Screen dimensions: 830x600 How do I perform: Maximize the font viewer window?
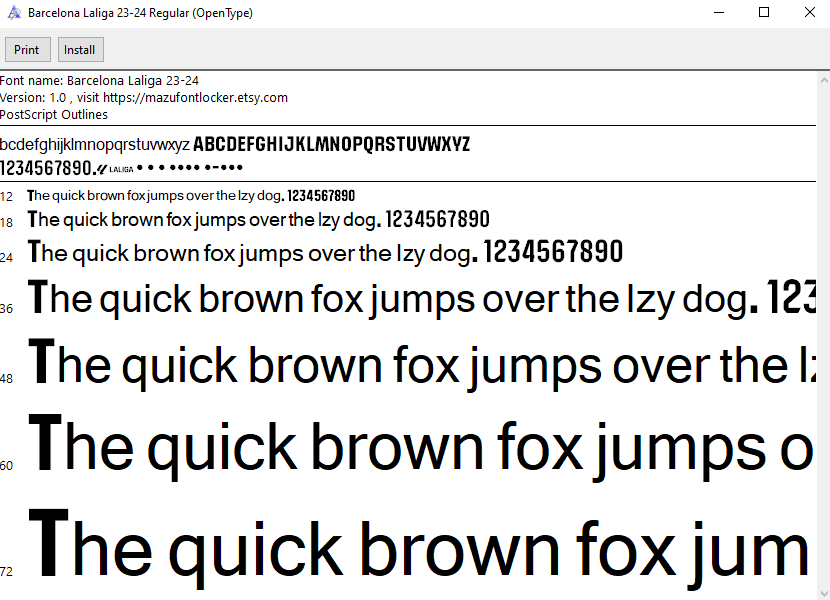tap(764, 13)
